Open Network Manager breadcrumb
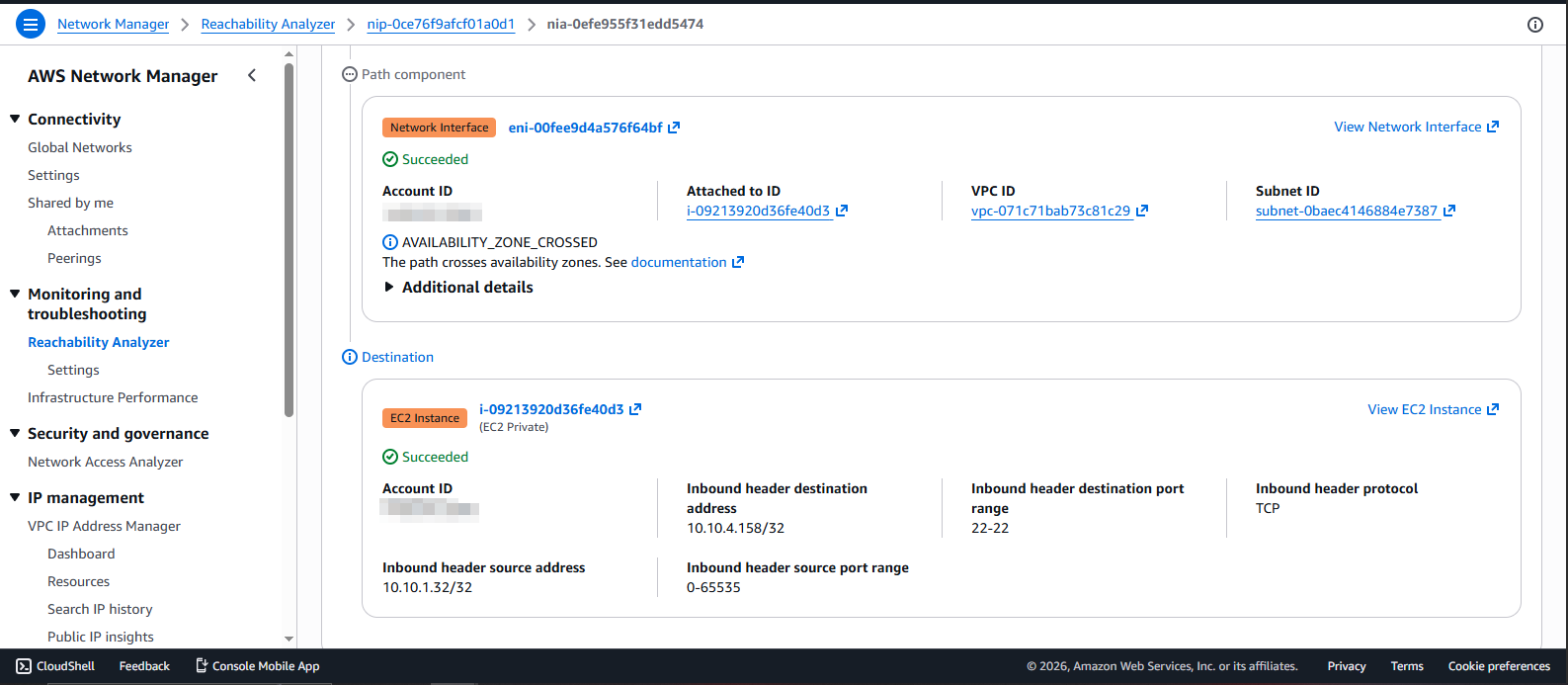 [114, 24]
